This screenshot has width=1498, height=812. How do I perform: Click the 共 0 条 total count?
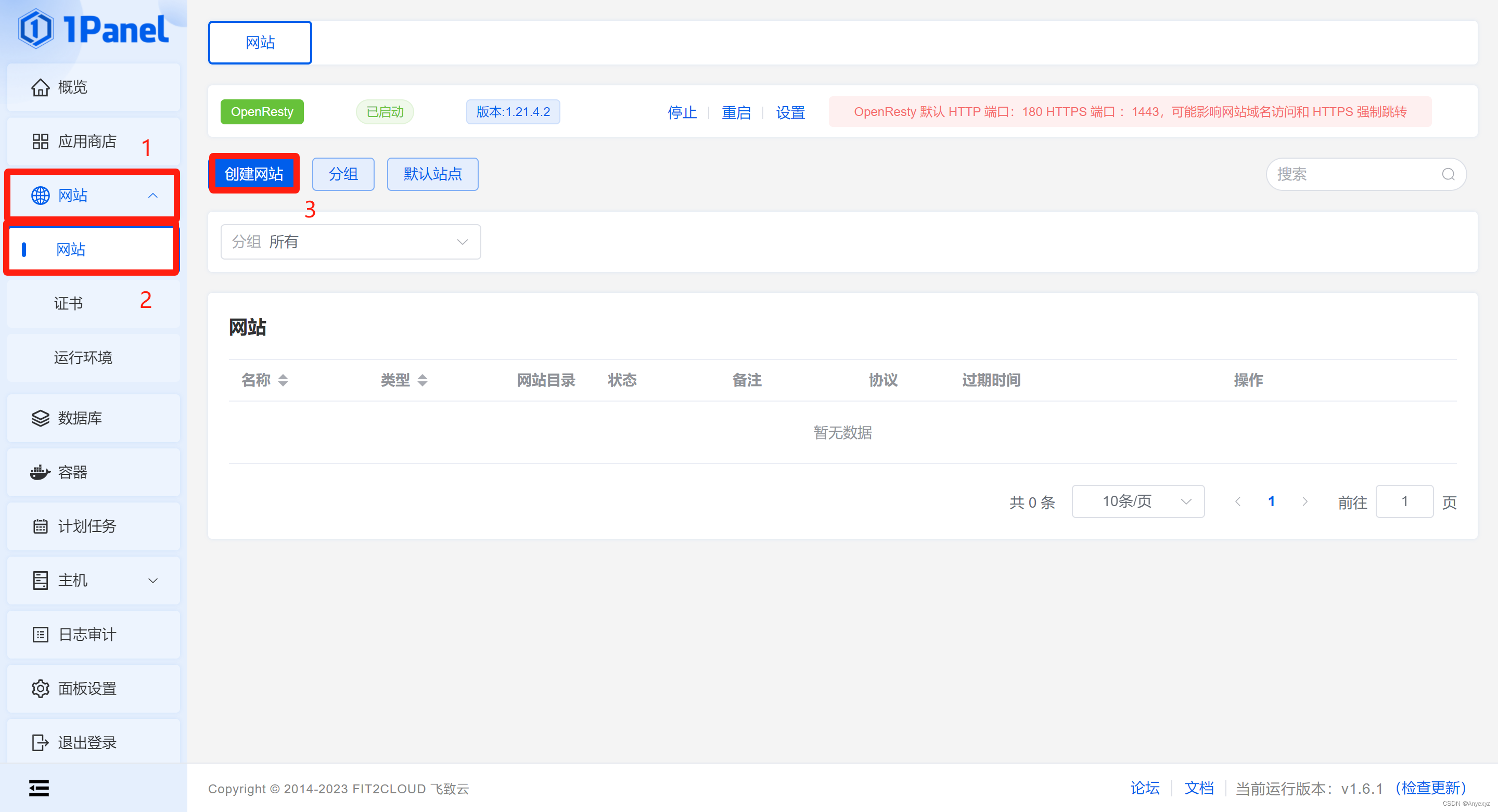click(1032, 502)
